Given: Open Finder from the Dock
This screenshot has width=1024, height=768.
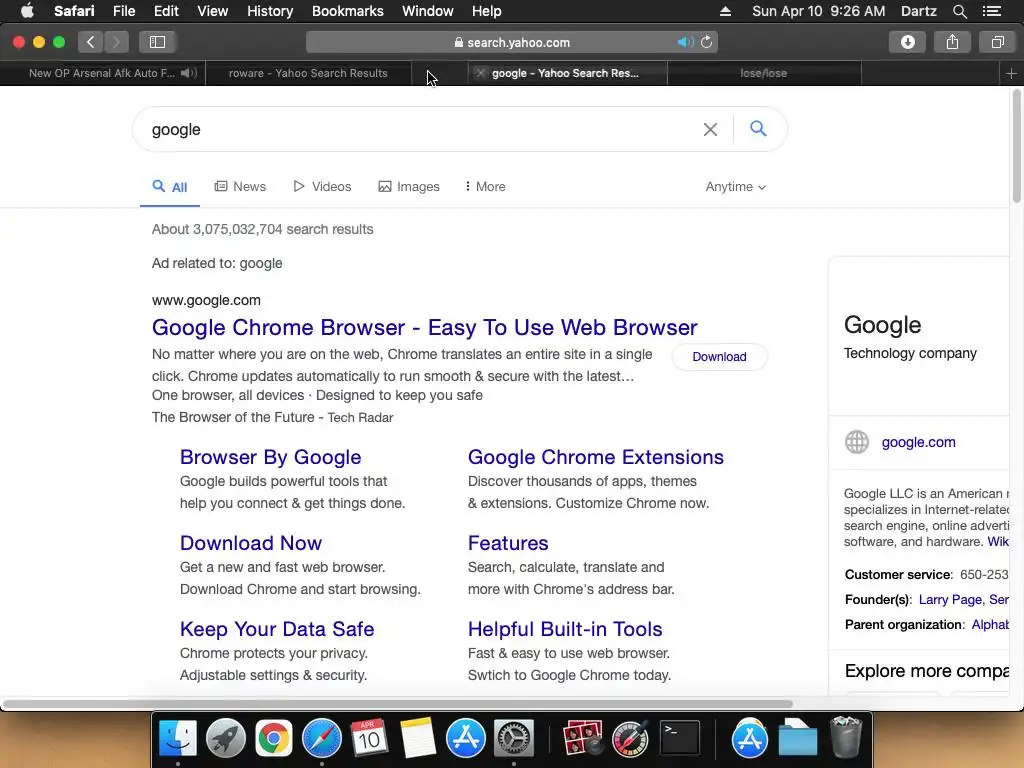Looking at the screenshot, I should [x=178, y=738].
